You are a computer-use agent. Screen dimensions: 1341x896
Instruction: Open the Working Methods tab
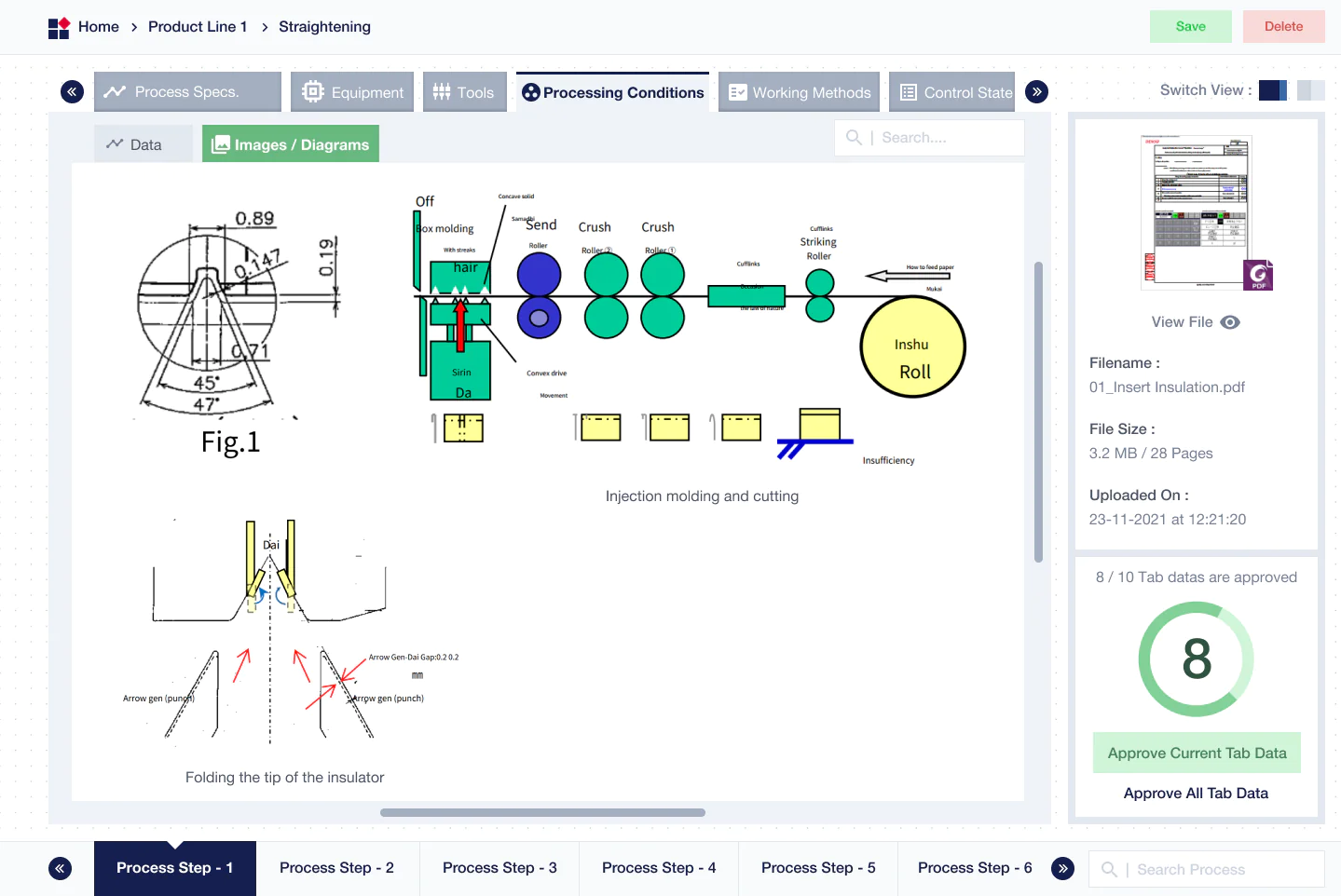coord(799,92)
